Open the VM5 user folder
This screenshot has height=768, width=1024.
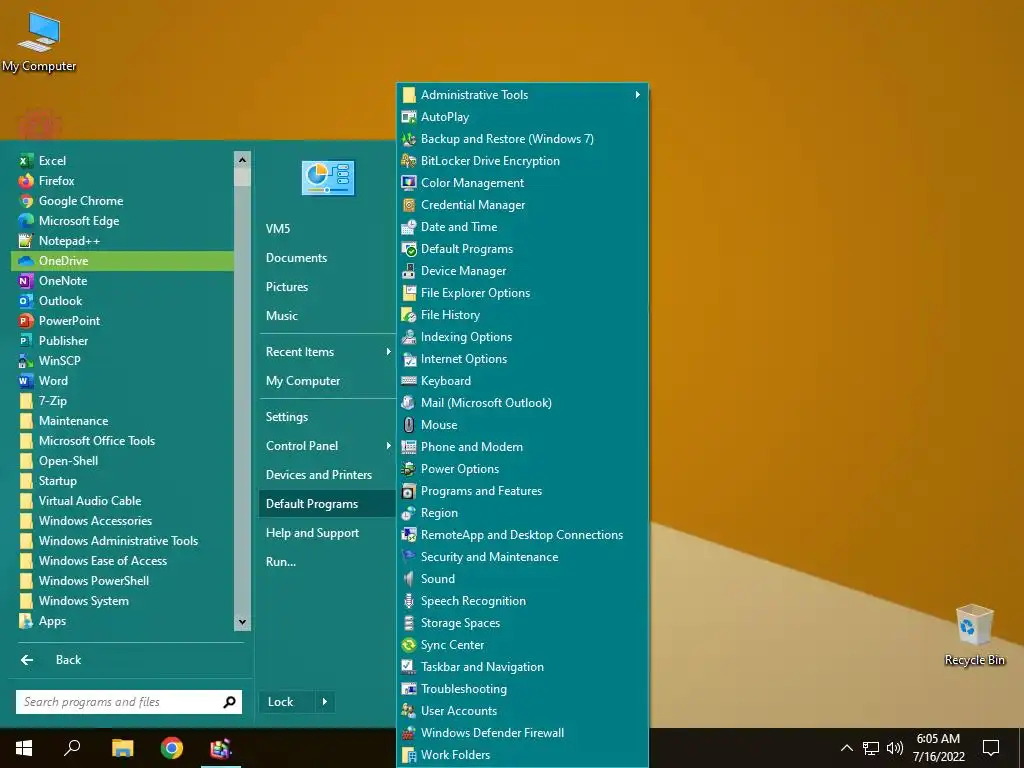click(x=327, y=229)
